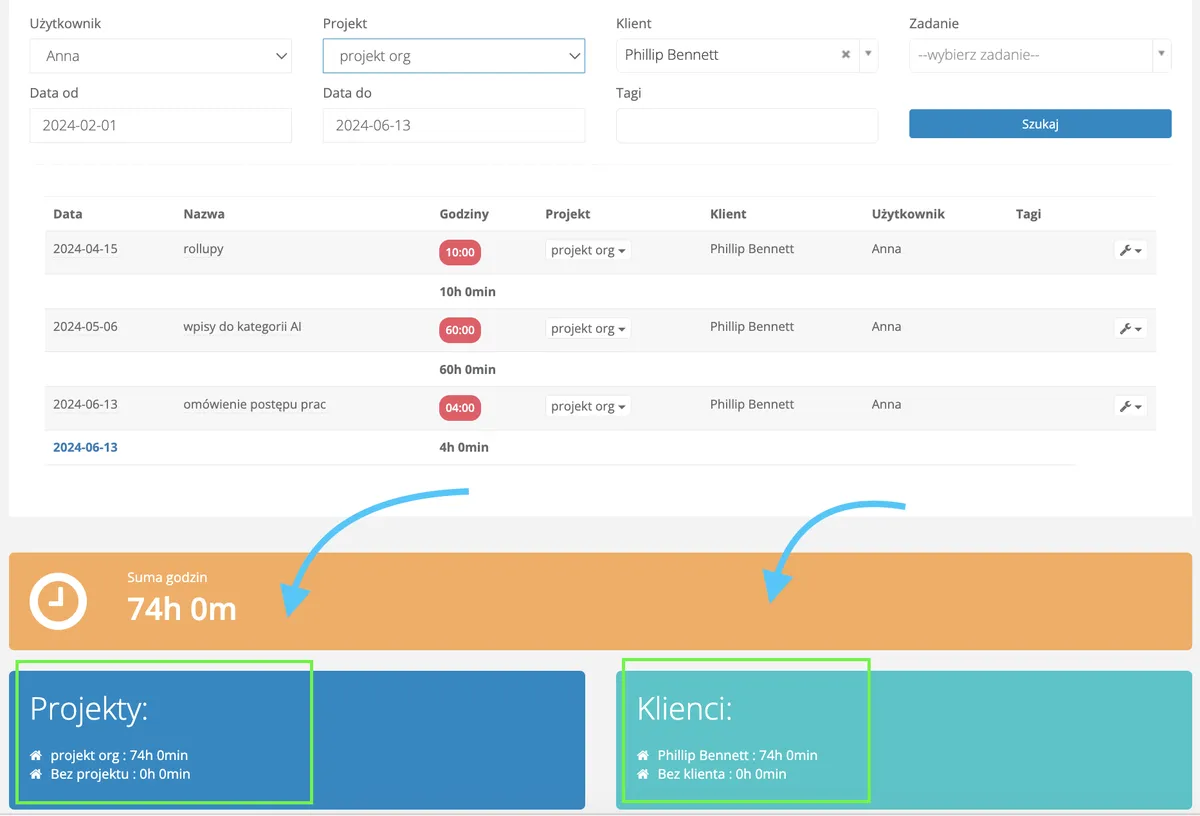Focus the Data od date field
The image size is (1200, 816).
(161, 126)
